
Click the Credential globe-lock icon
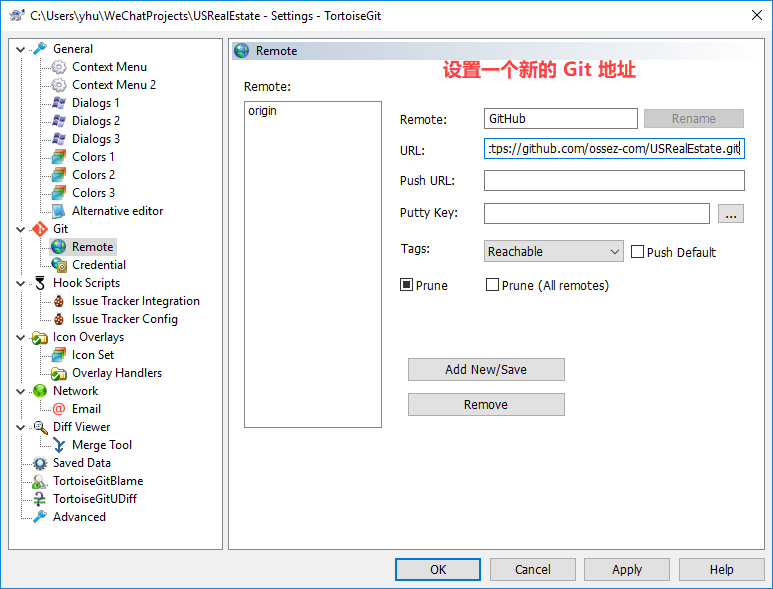point(59,265)
